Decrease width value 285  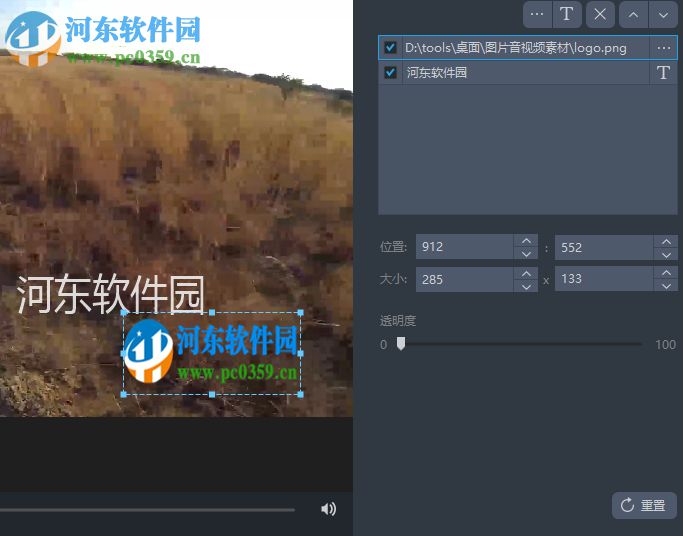[526, 286]
